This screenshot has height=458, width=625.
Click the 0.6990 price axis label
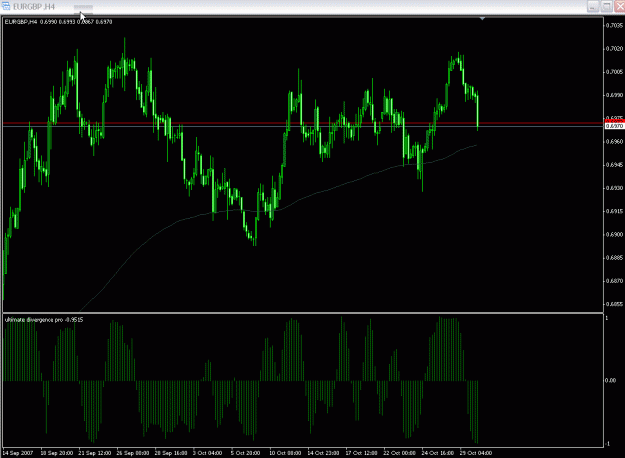(614, 95)
